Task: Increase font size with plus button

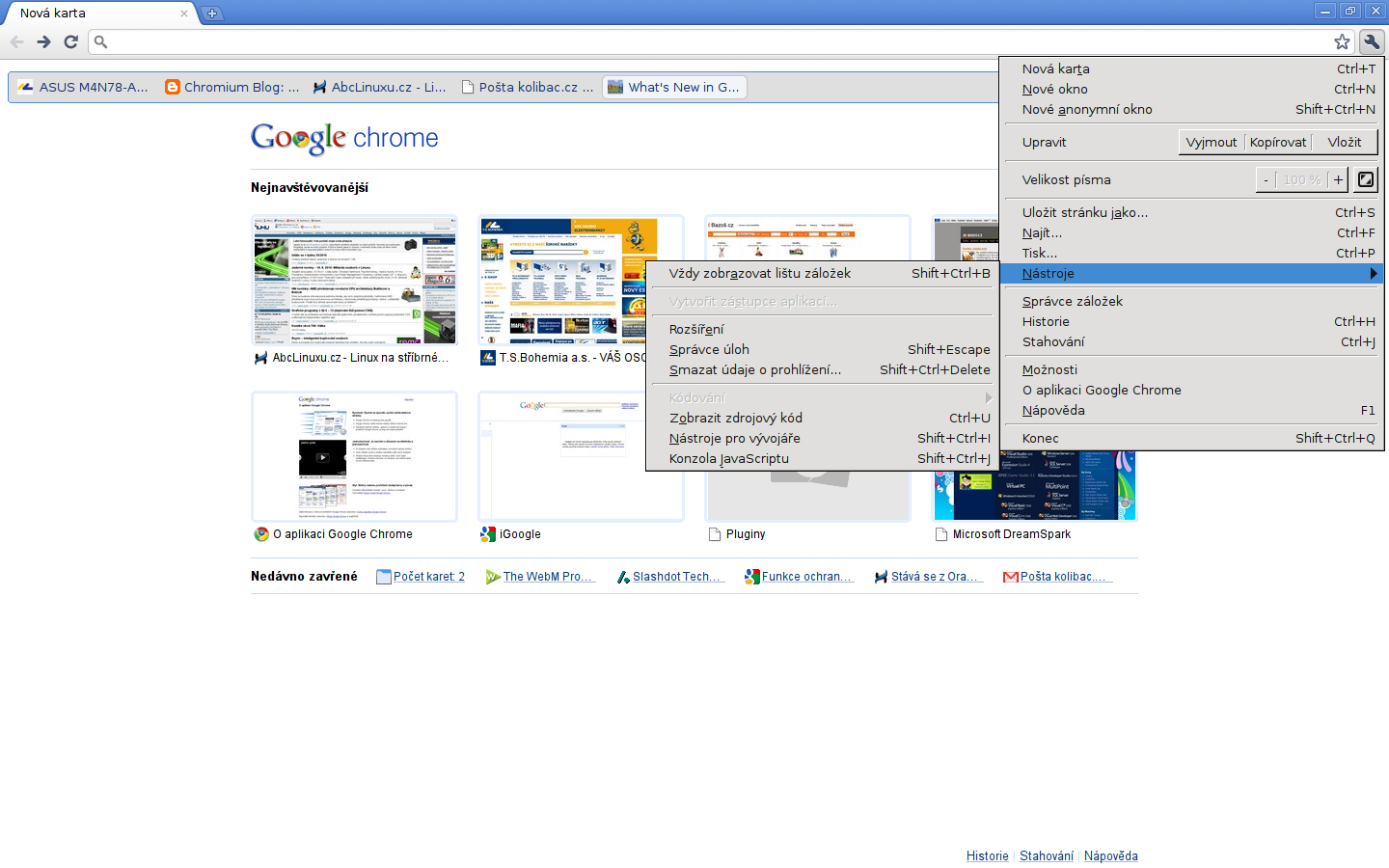Action: pos(1338,179)
